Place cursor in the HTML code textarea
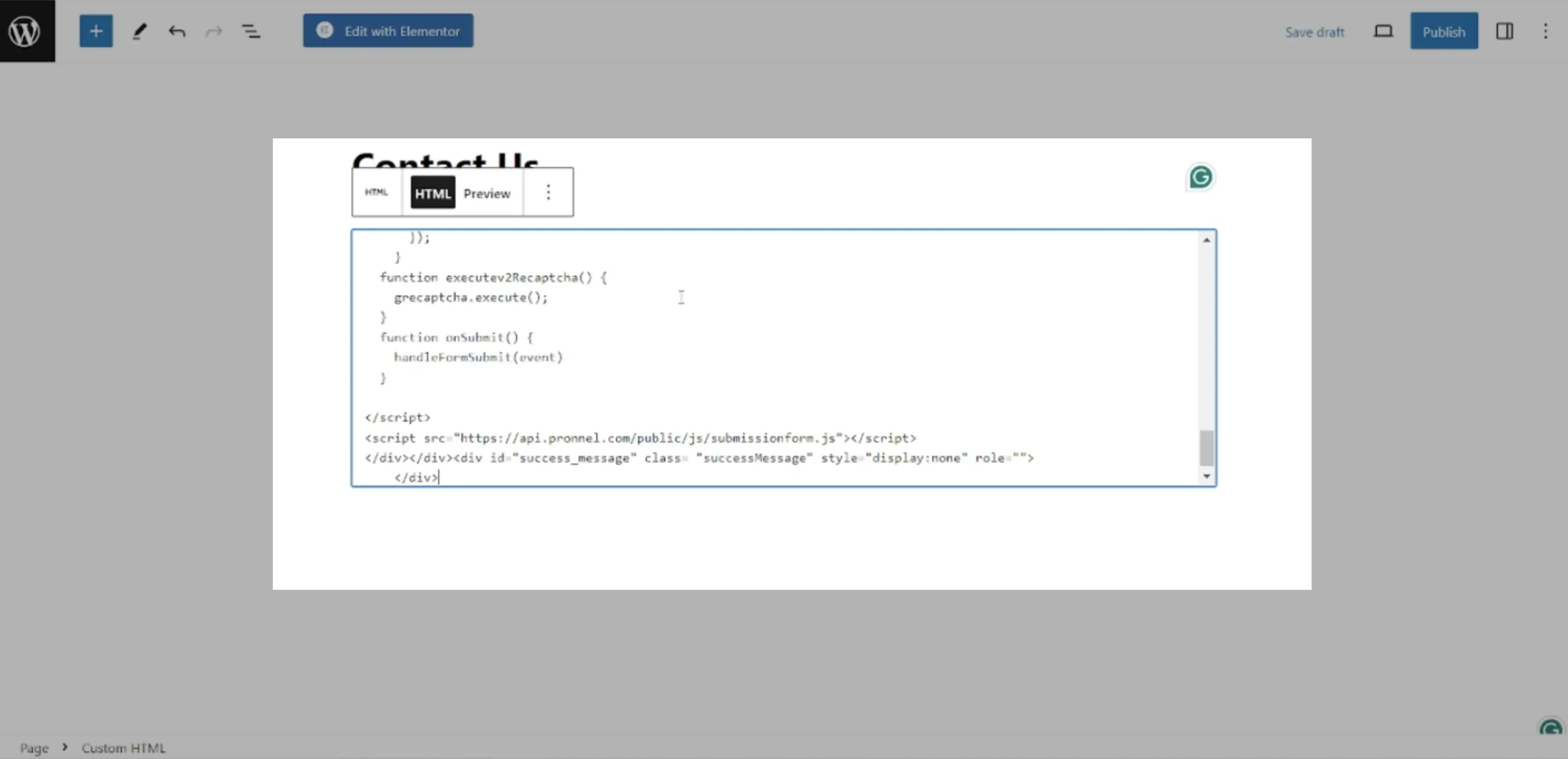Image resolution: width=1568 pixels, height=759 pixels. (783, 358)
